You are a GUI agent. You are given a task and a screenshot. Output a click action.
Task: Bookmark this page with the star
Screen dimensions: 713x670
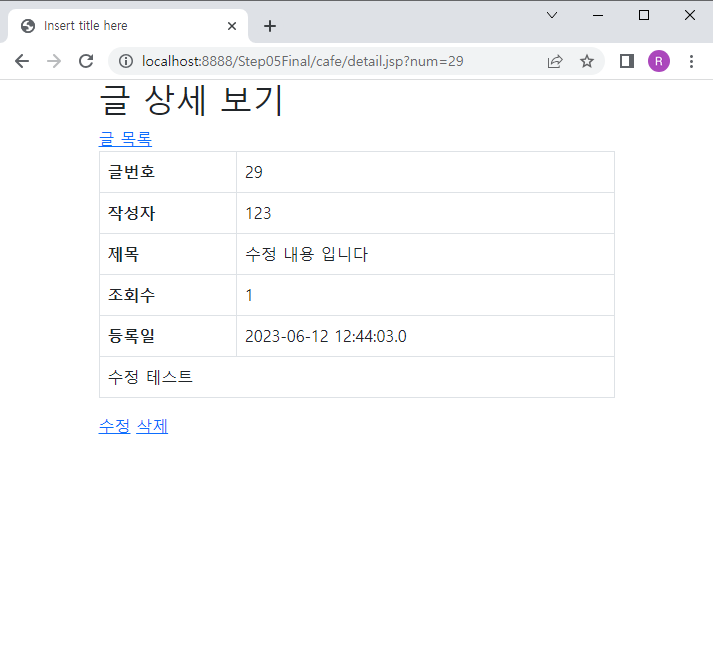(x=587, y=61)
